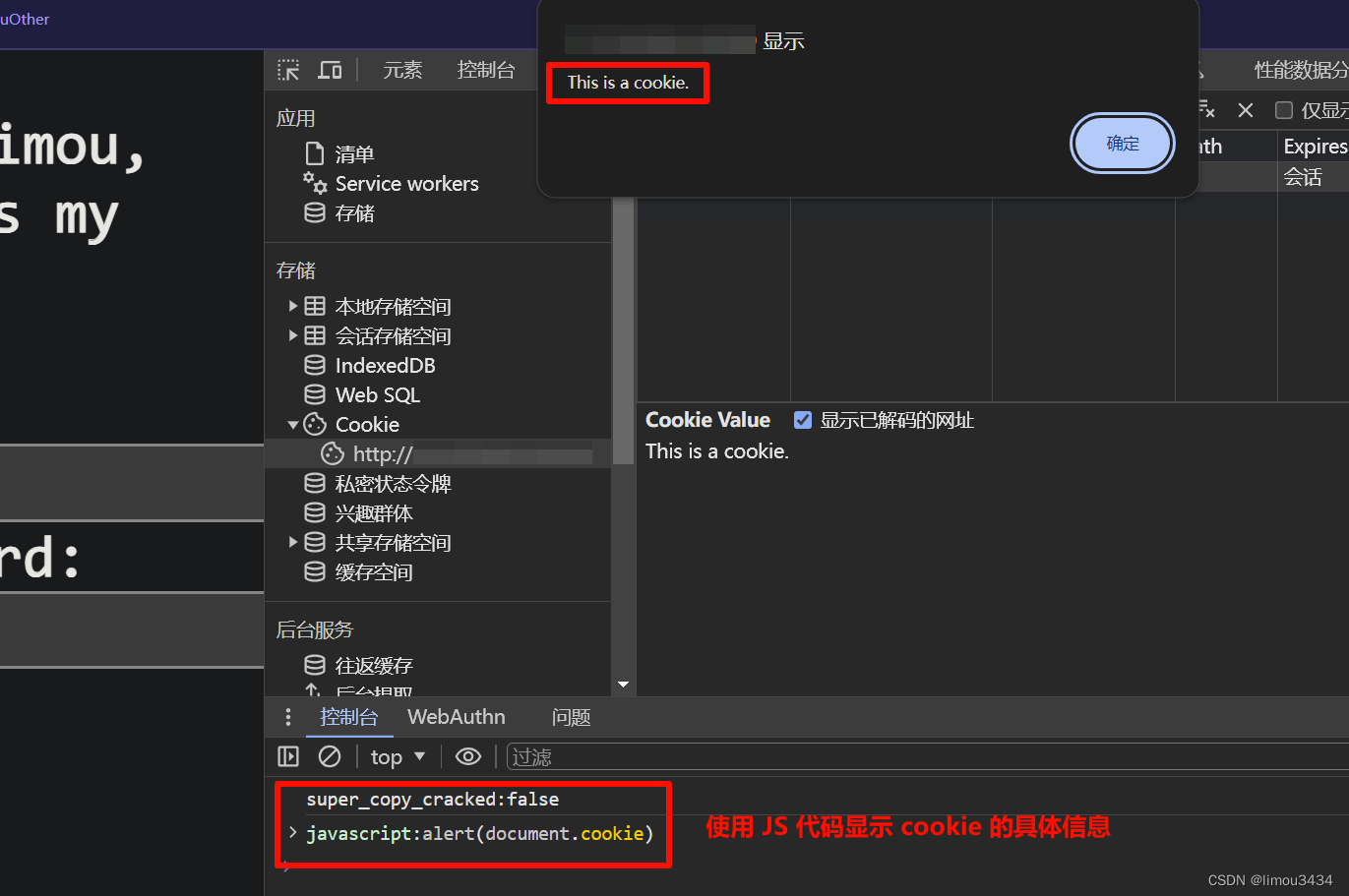Open the 问题 drawer tab

click(x=571, y=717)
